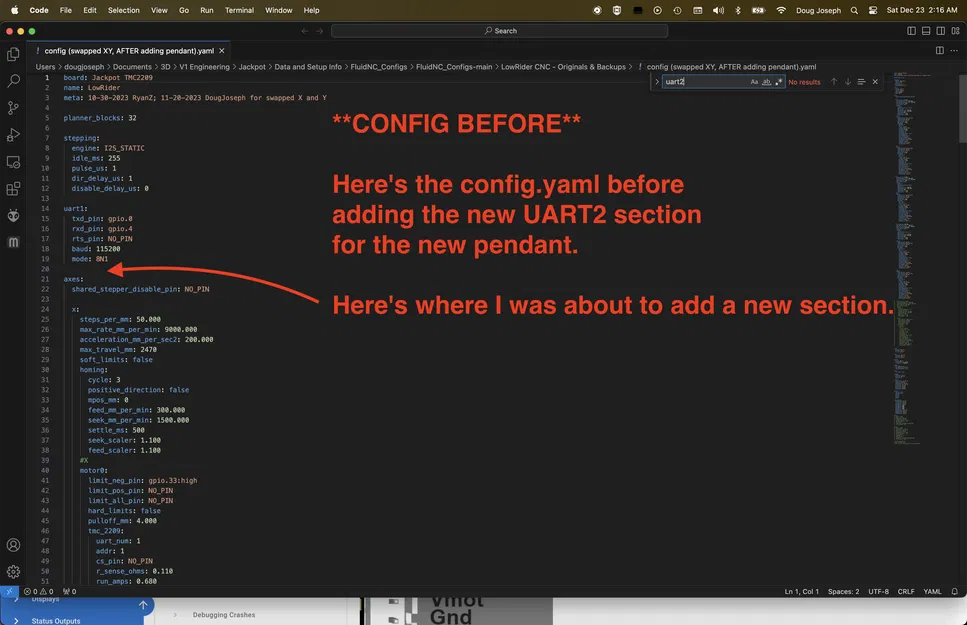This screenshot has width=967, height=625.
Task: Click the Jackpot breadcrumb segment
Action: [x=252, y=67]
